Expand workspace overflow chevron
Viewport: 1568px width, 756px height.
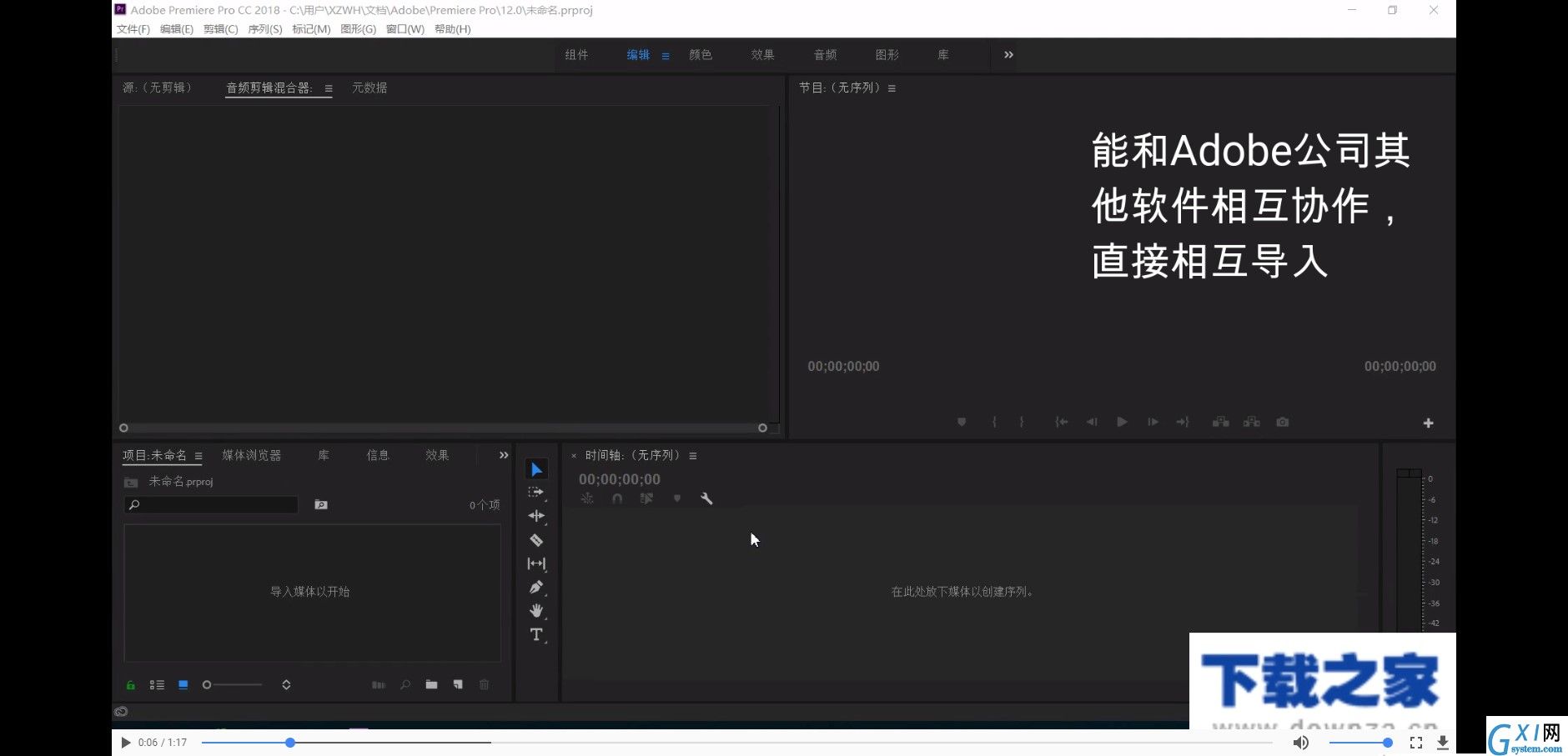[1009, 55]
